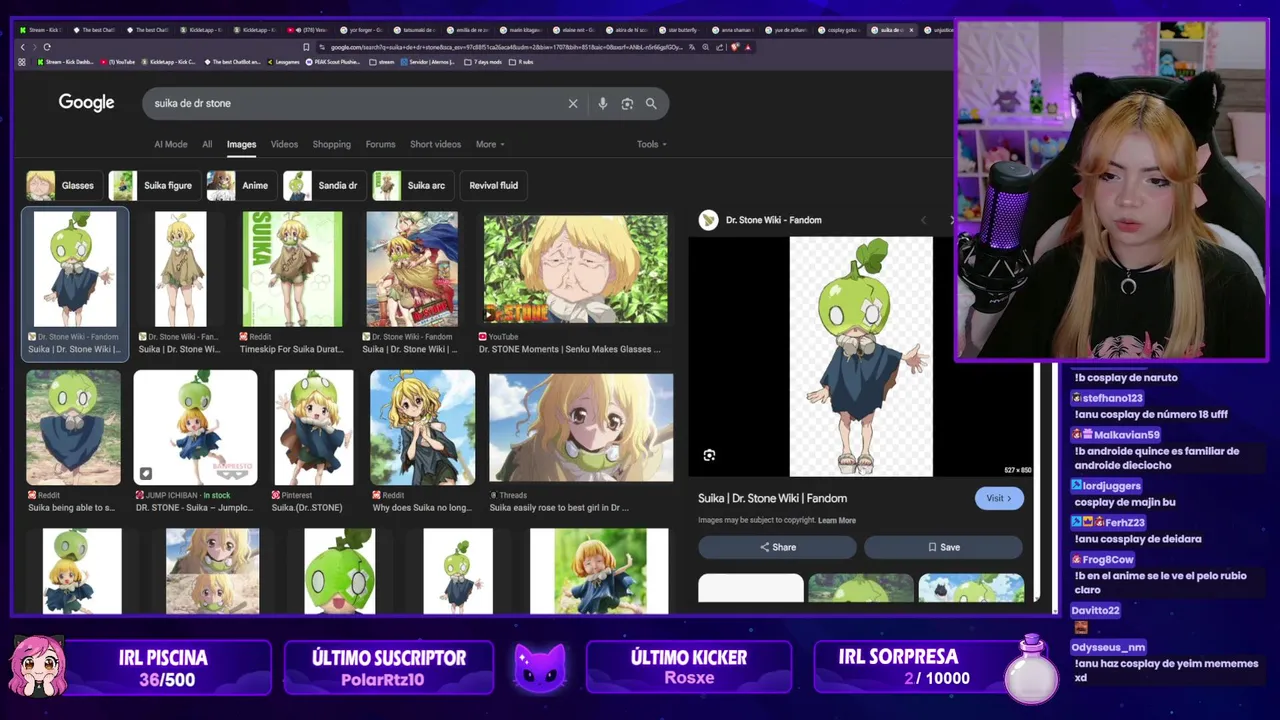Go to previous image in preview panel
The height and width of the screenshot is (720, 1280).
(923, 220)
